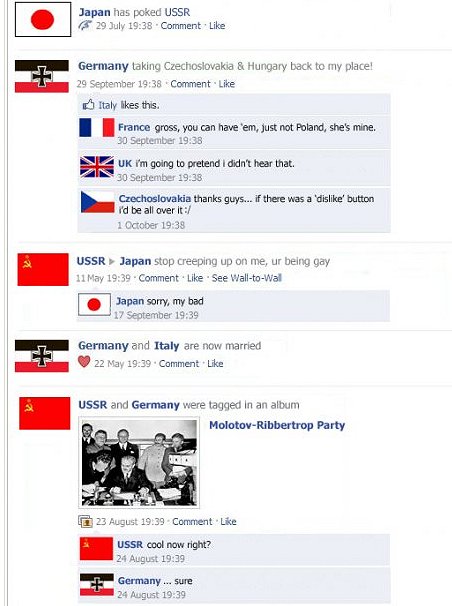Click Germany name in '... sure' comment
The image size is (452, 606).
(139, 580)
